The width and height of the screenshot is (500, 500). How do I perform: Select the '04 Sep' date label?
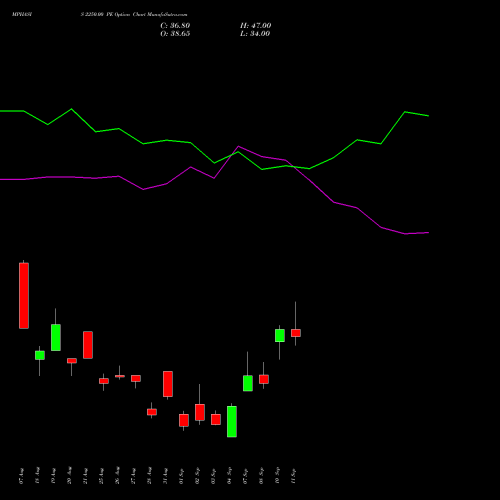[x=229, y=476]
